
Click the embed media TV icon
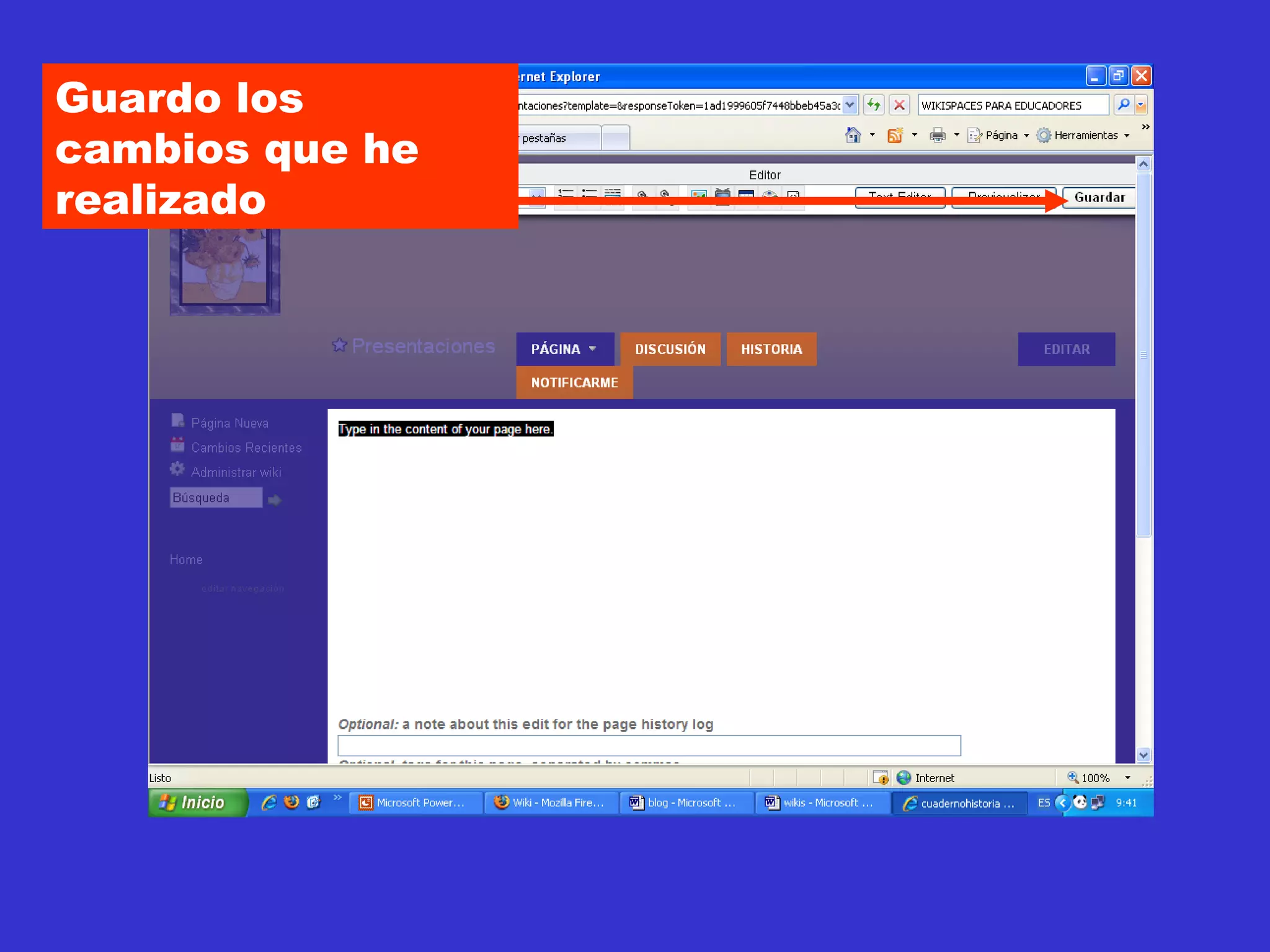(722, 196)
